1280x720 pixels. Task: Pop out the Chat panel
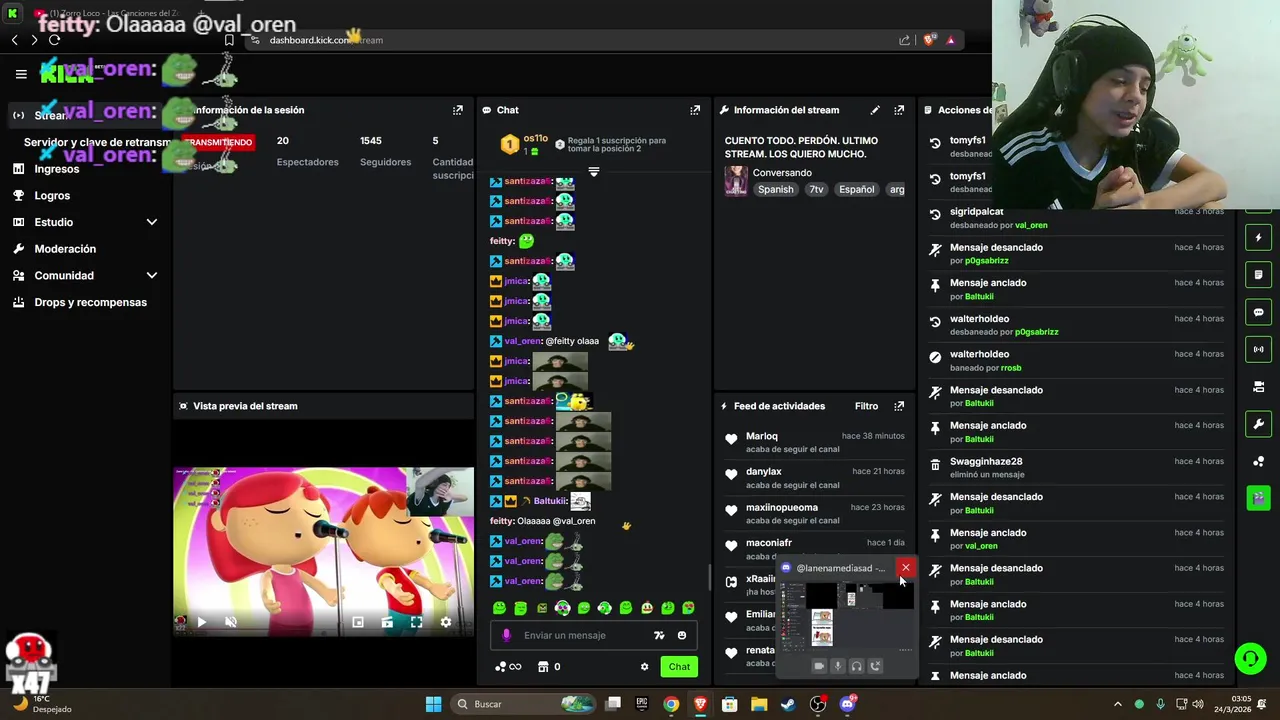(x=695, y=110)
